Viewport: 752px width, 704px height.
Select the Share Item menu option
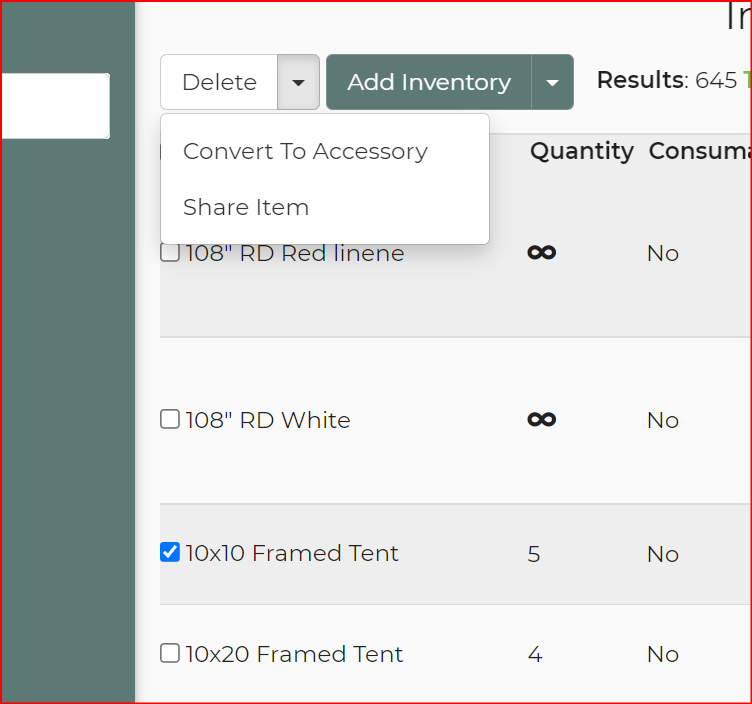click(246, 208)
